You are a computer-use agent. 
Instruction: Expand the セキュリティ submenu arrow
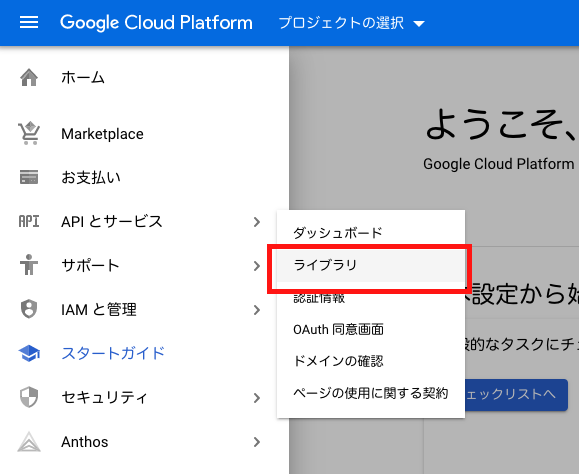coord(257,398)
